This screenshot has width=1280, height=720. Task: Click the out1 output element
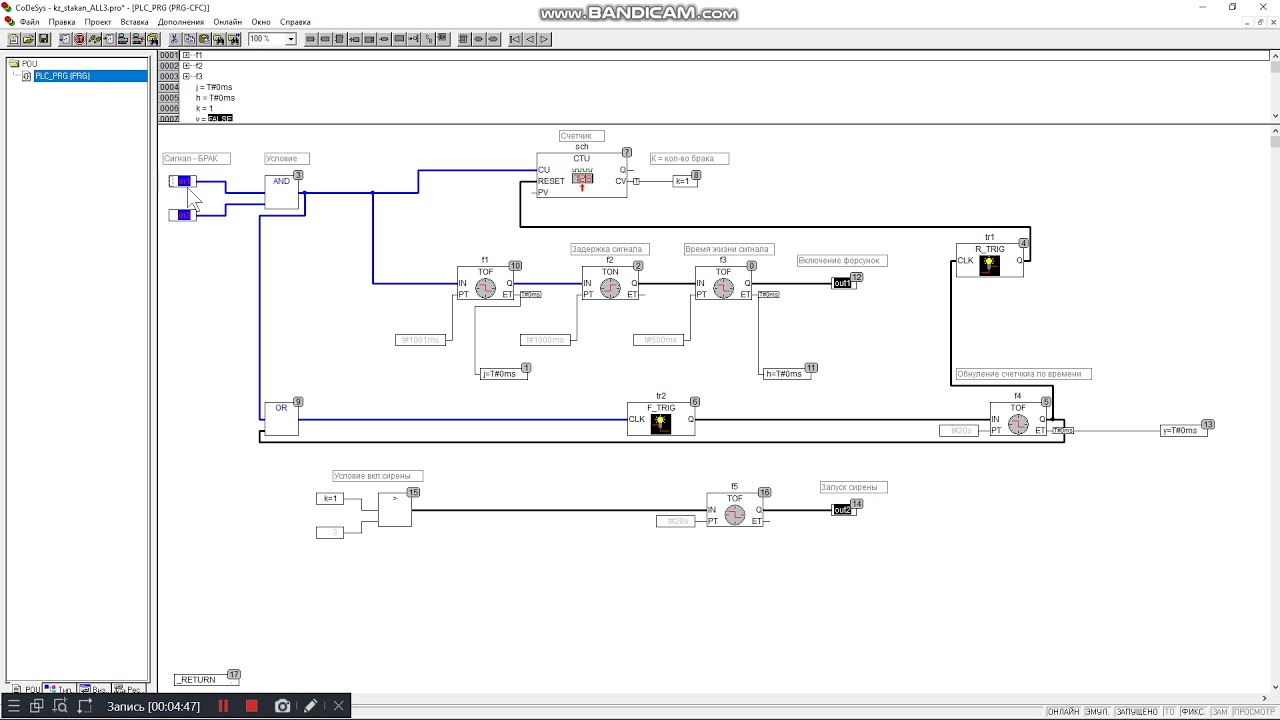pyautogui.click(x=842, y=283)
